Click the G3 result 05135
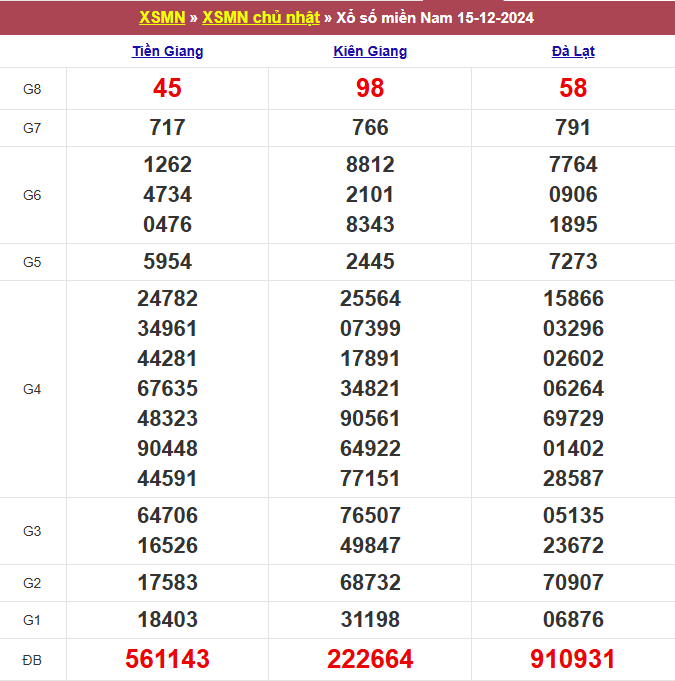 click(x=573, y=516)
